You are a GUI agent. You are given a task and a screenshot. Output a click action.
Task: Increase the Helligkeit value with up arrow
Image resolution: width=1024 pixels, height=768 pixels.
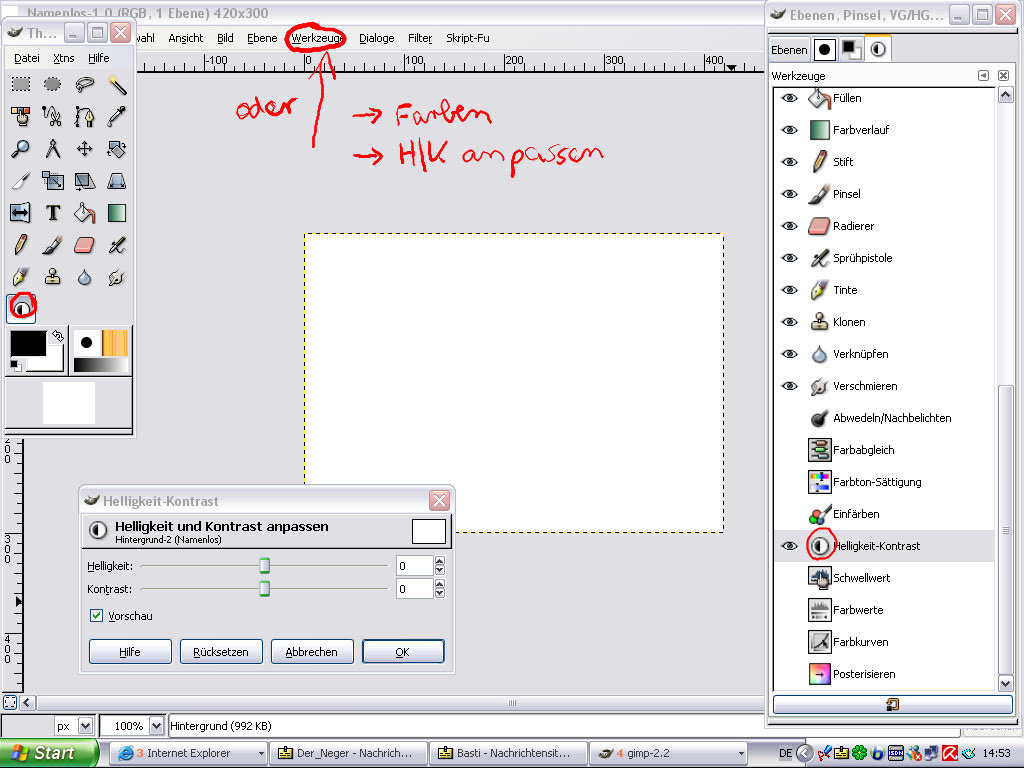(439, 561)
